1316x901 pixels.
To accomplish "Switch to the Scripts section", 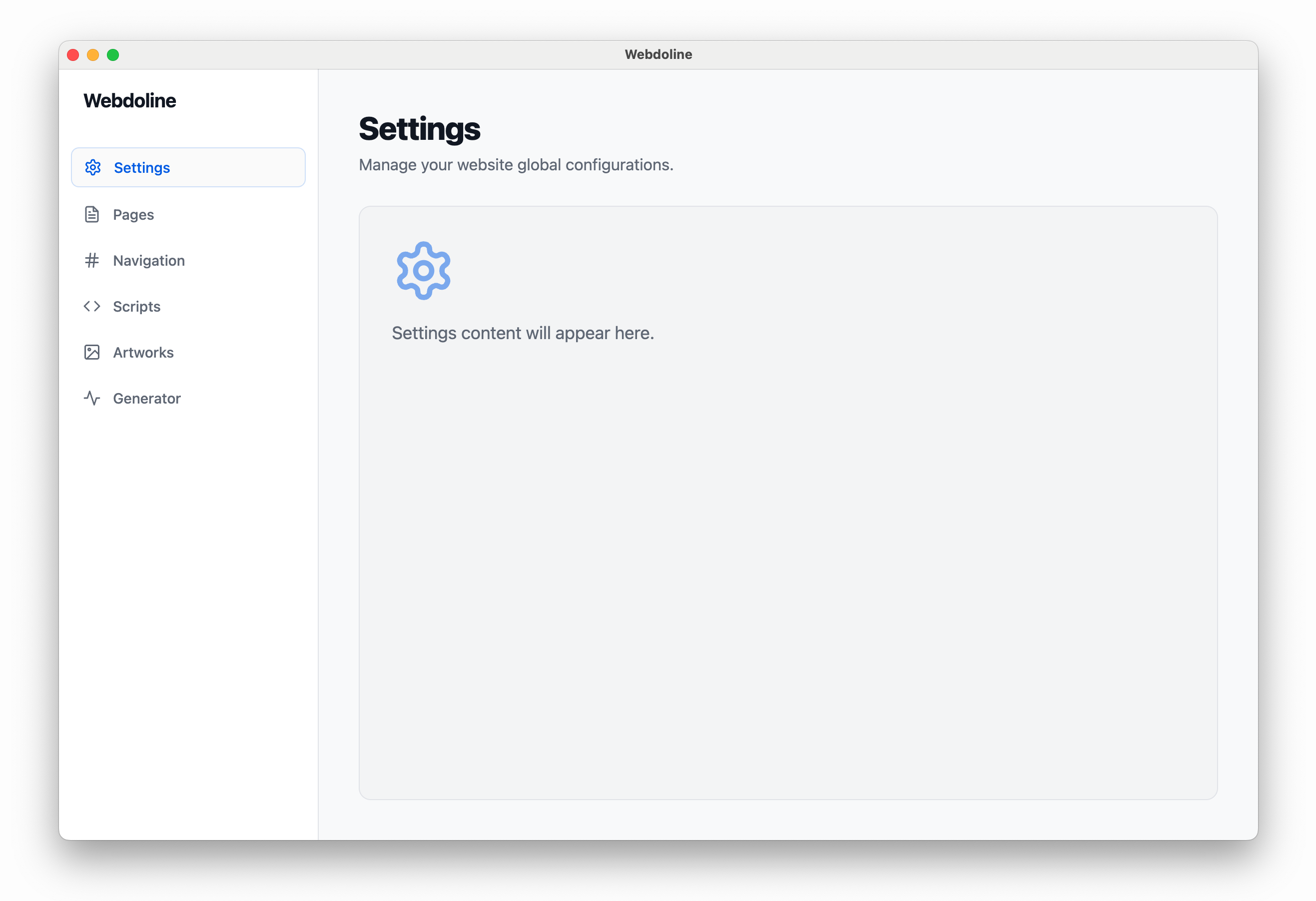I will point(136,306).
